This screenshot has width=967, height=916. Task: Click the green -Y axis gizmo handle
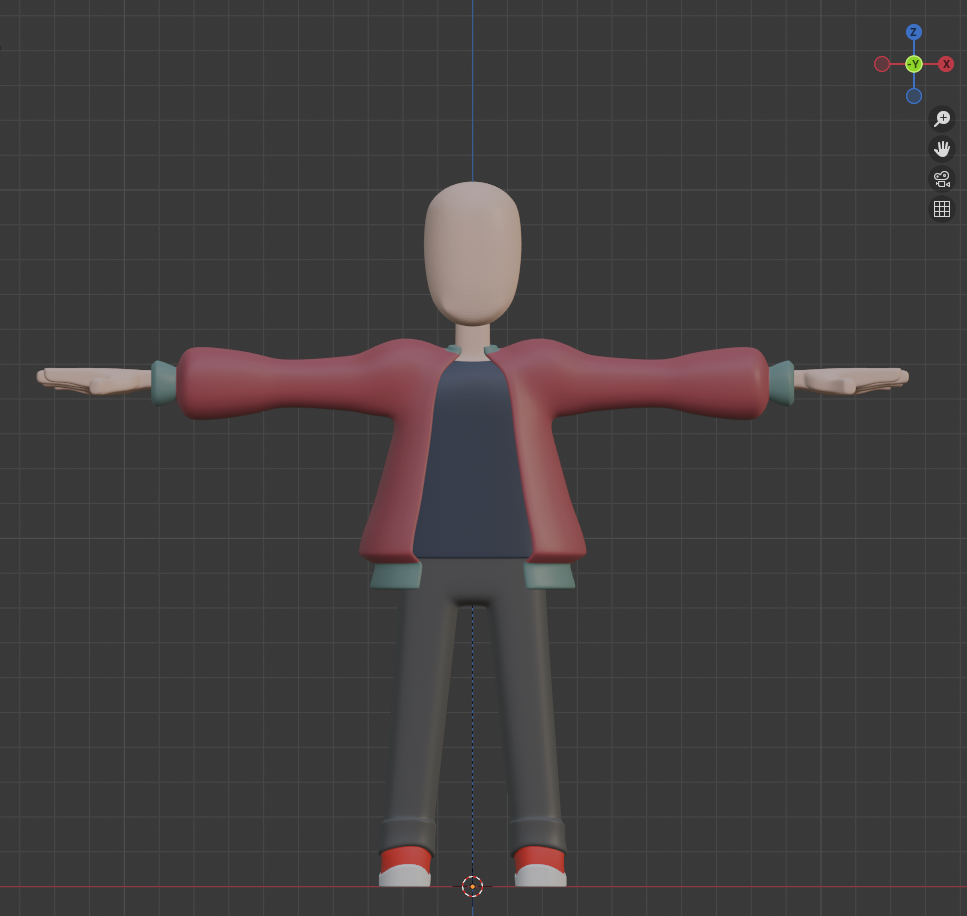click(x=913, y=64)
